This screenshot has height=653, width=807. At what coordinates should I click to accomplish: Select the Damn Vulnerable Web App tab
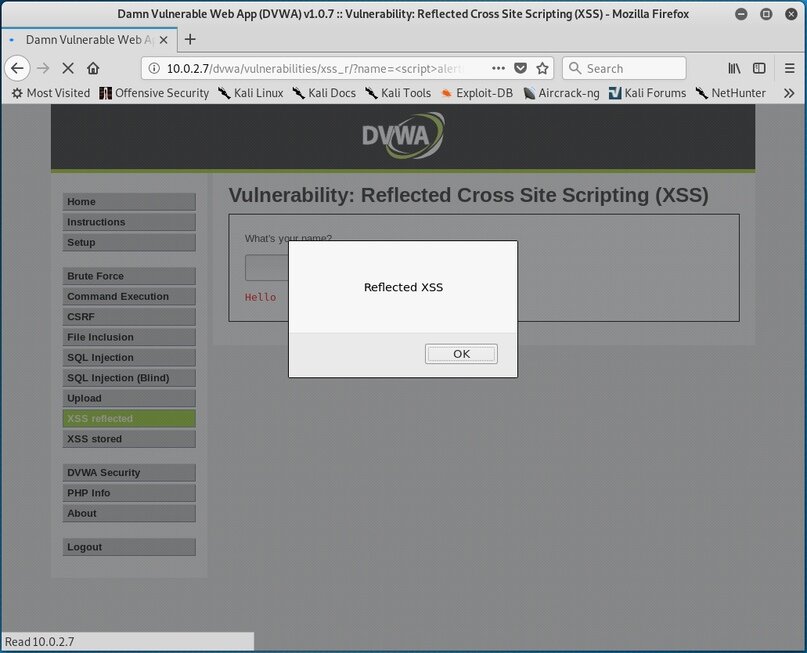click(89, 40)
